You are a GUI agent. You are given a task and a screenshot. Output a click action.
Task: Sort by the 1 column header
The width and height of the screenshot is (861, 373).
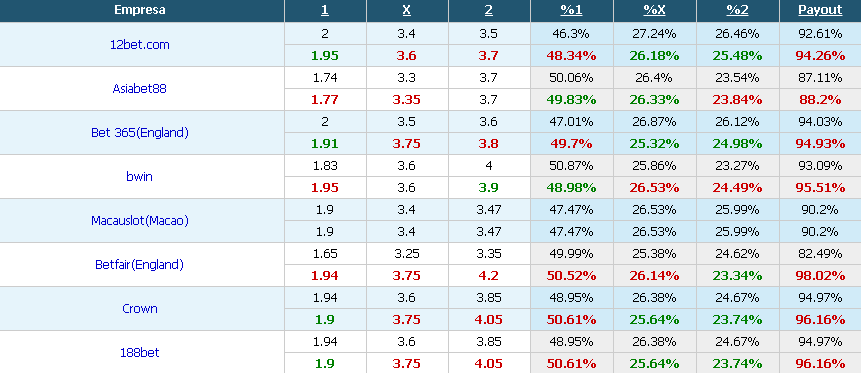click(325, 10)
